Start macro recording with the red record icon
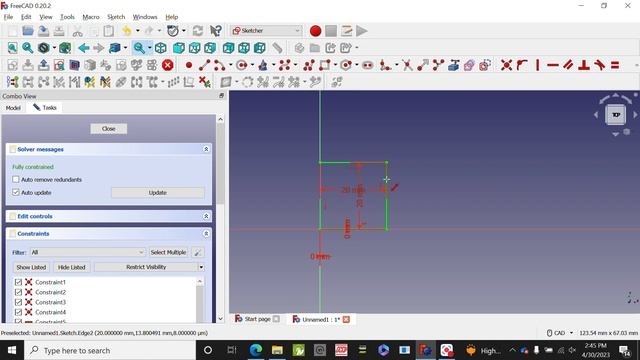 click(315, 31)
